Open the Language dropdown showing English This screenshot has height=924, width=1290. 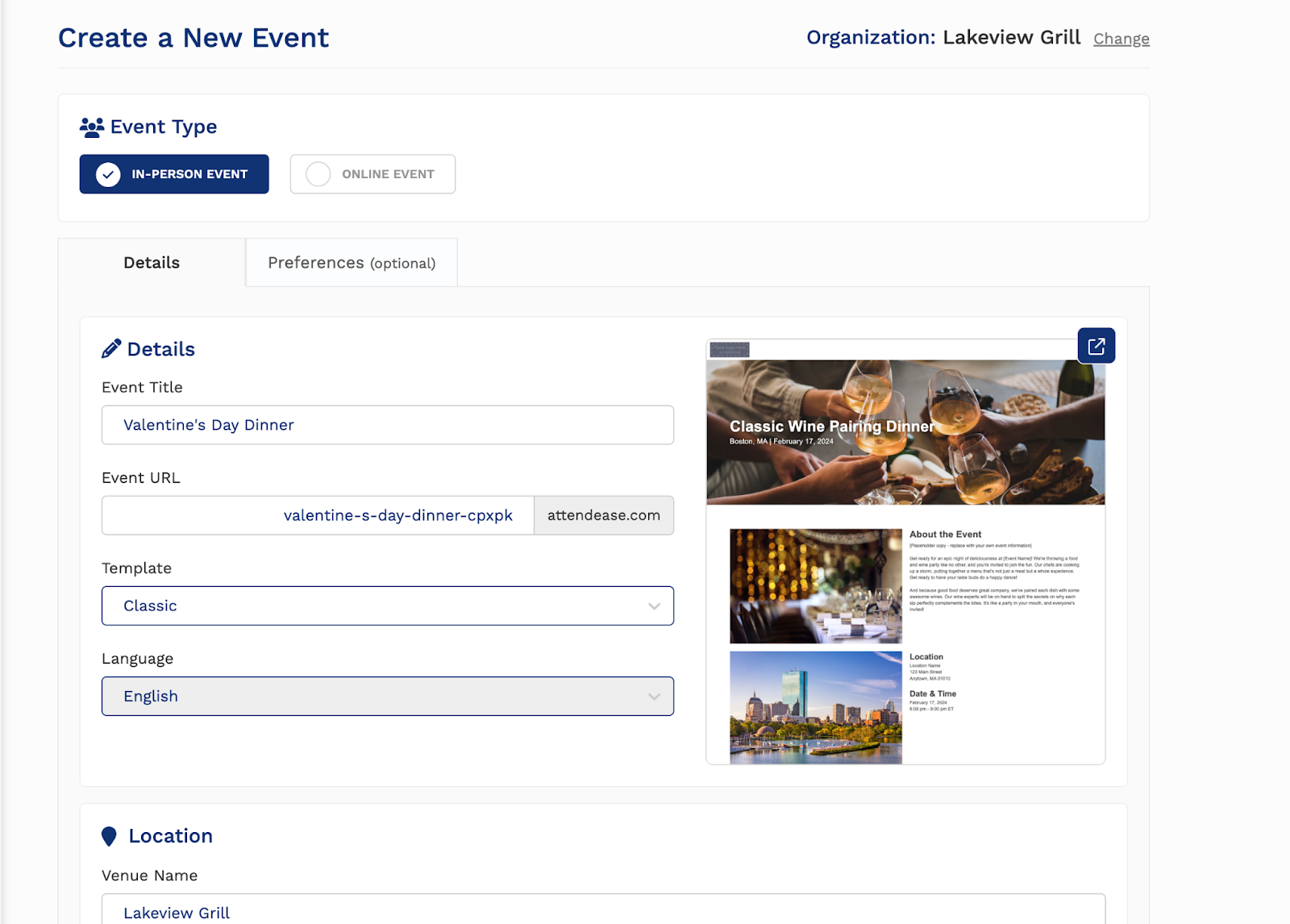point(387,695)
